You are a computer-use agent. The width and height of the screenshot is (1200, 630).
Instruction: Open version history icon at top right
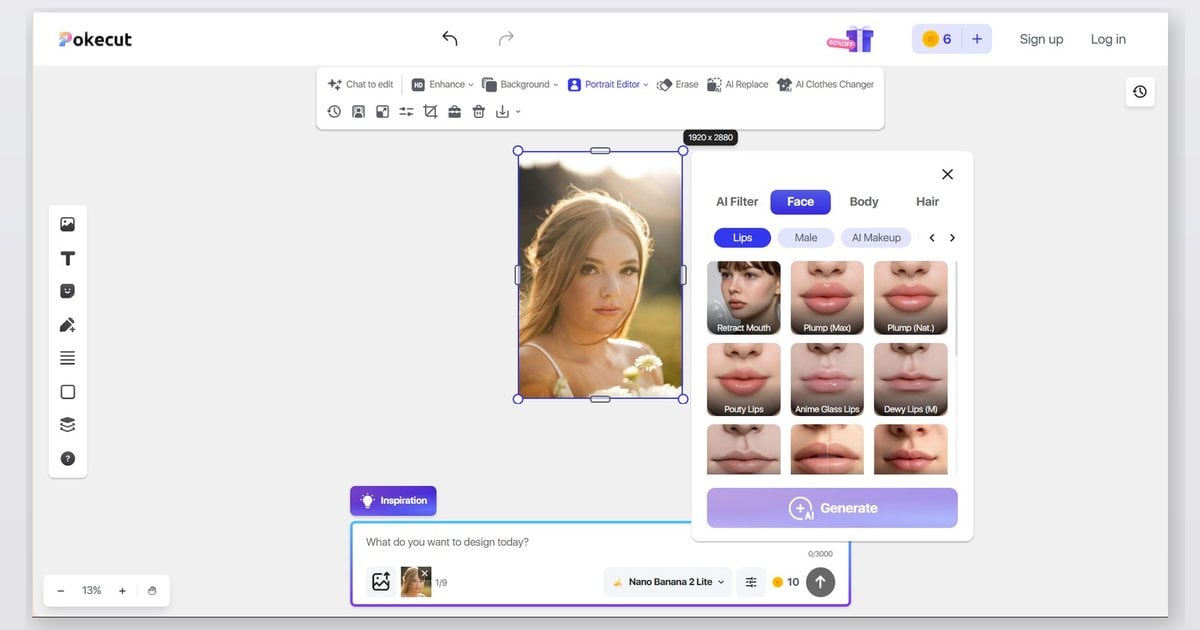[1139, 92]
